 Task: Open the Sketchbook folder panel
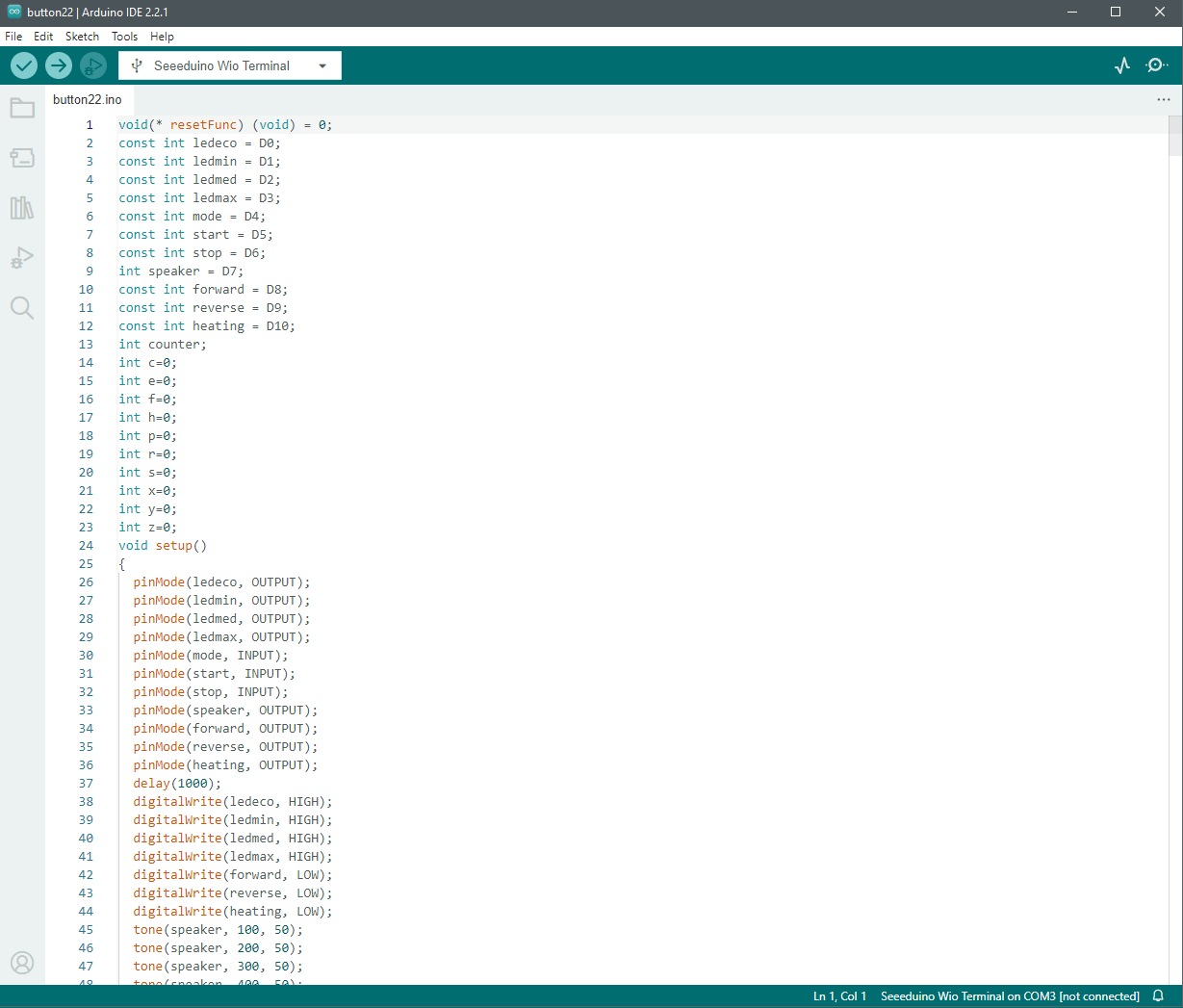pos(22,108)
